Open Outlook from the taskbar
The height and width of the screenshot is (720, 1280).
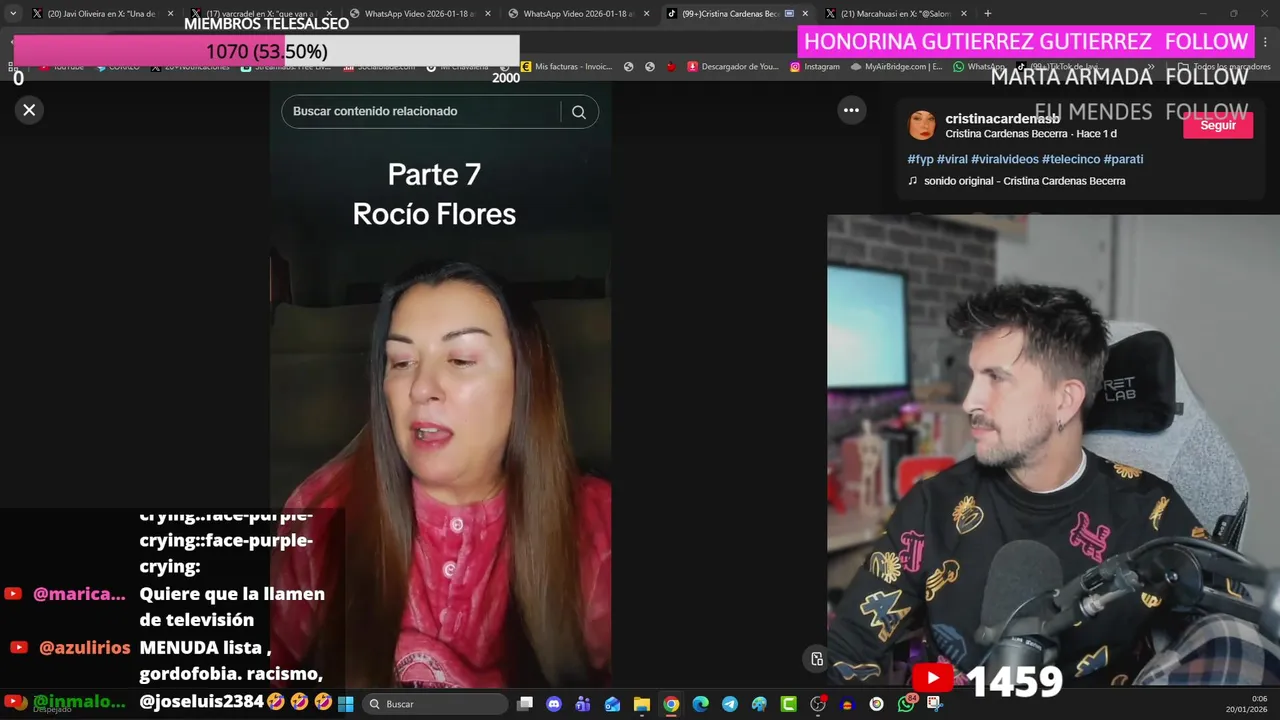(x=612, y=704)
